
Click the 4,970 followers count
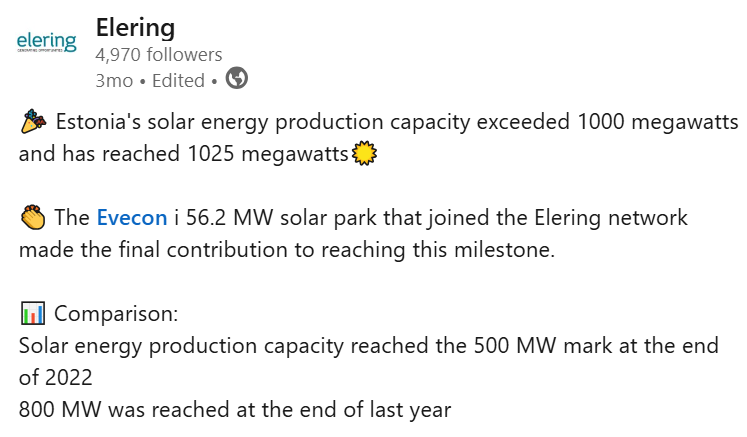[159, 55]
